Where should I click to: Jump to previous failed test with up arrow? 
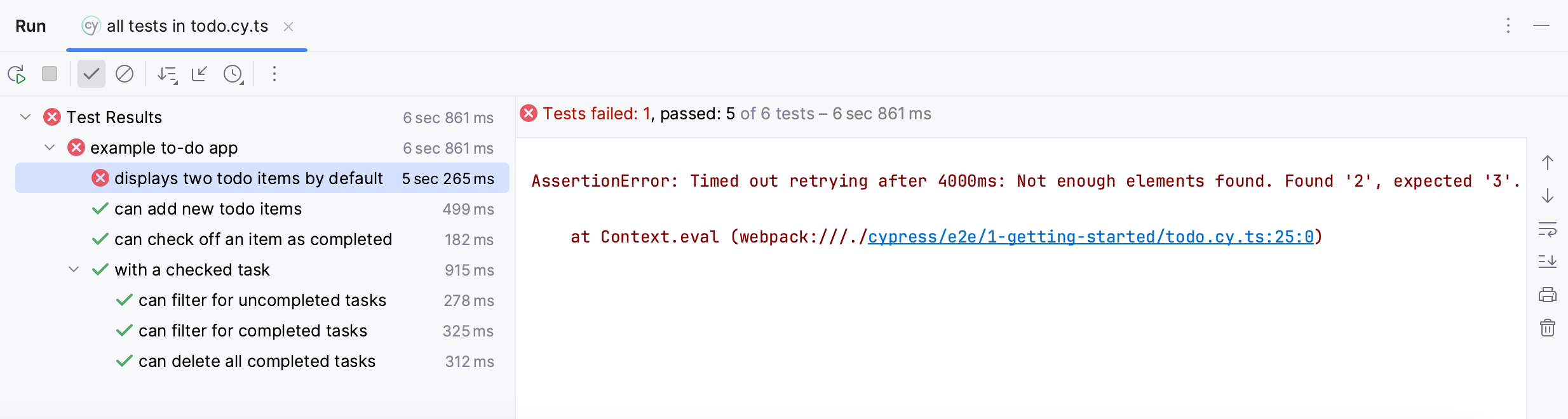pyautogui.click(x=1548, y=163)
